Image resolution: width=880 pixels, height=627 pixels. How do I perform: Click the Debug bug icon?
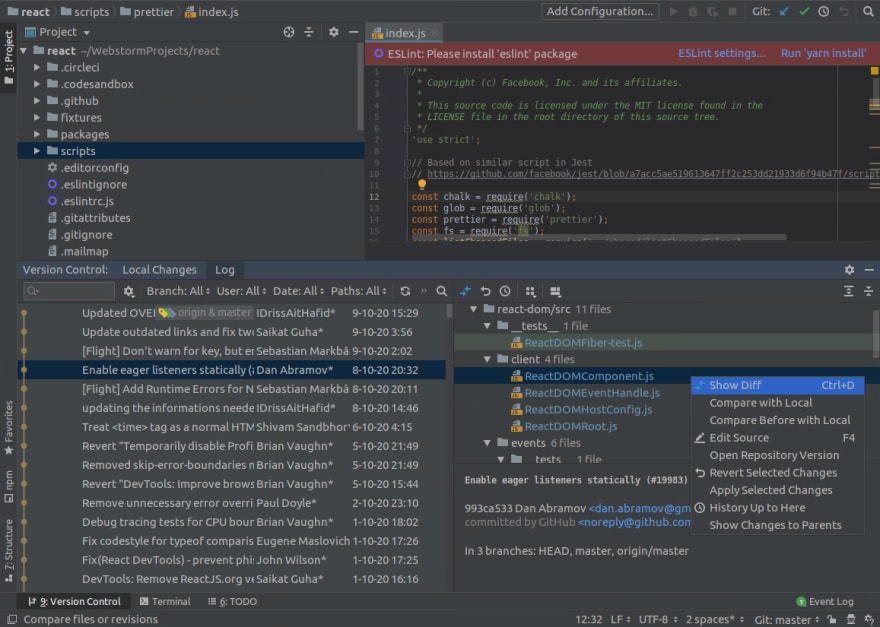[x=693, y=11]
